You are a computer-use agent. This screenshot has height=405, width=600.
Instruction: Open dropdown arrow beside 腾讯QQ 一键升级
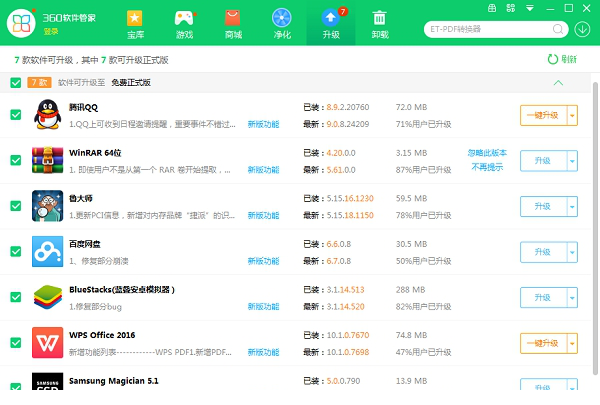coord(572,115)
